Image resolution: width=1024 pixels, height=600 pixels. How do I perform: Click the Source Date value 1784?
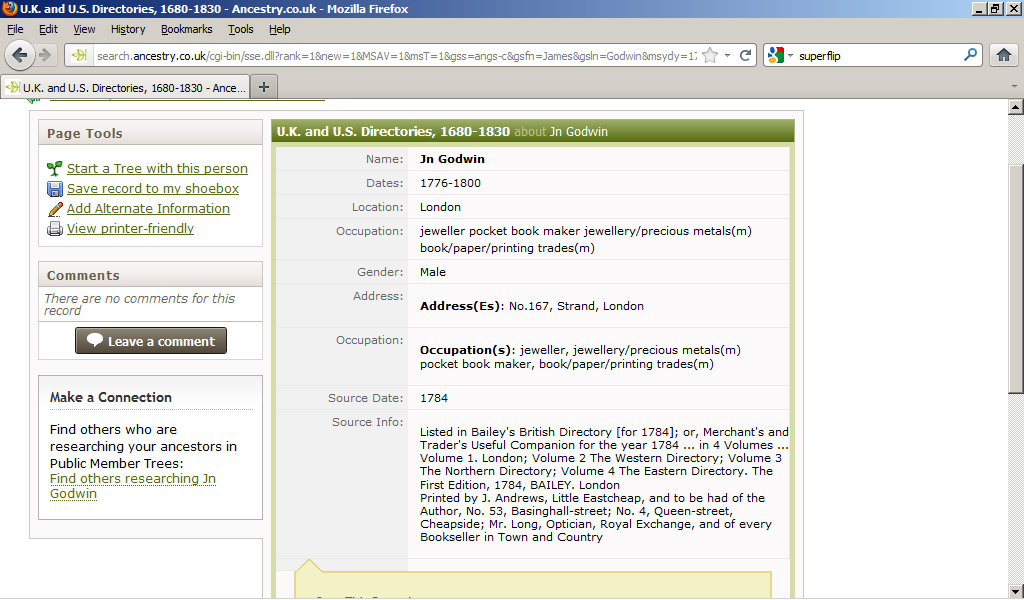pos(434,398)
